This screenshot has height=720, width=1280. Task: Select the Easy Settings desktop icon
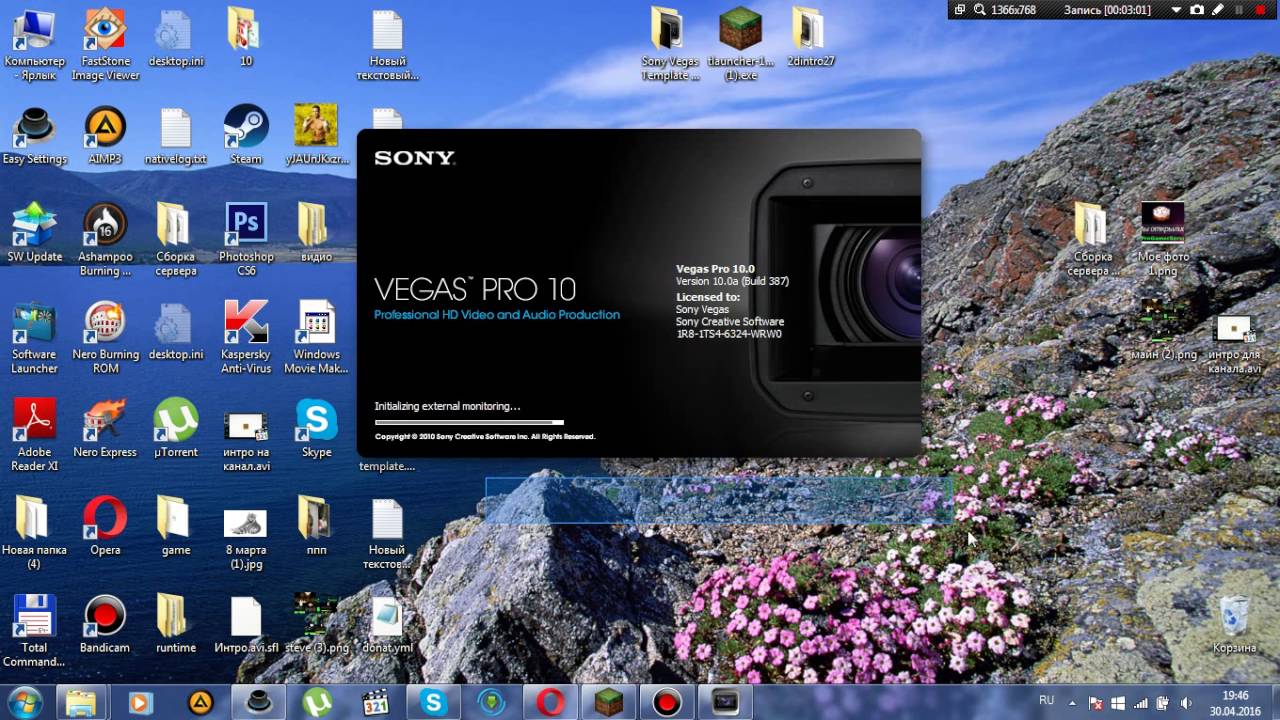[34, 135]
